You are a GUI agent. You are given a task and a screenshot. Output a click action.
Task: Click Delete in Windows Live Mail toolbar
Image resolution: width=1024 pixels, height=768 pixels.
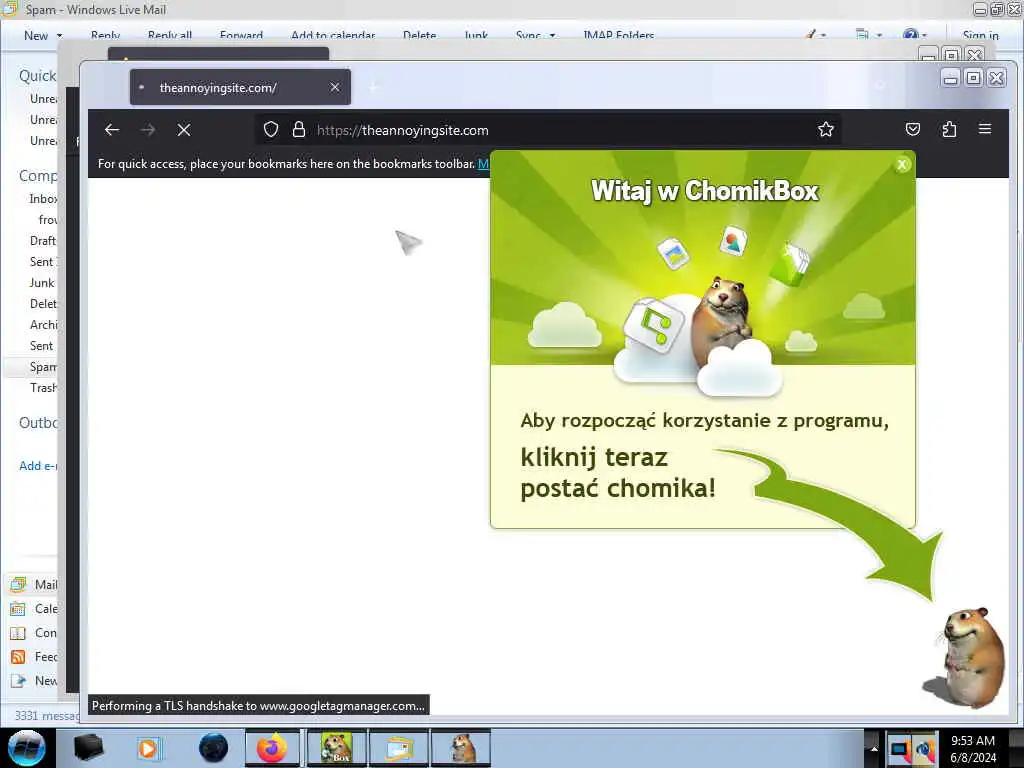(x=419, y=35)
